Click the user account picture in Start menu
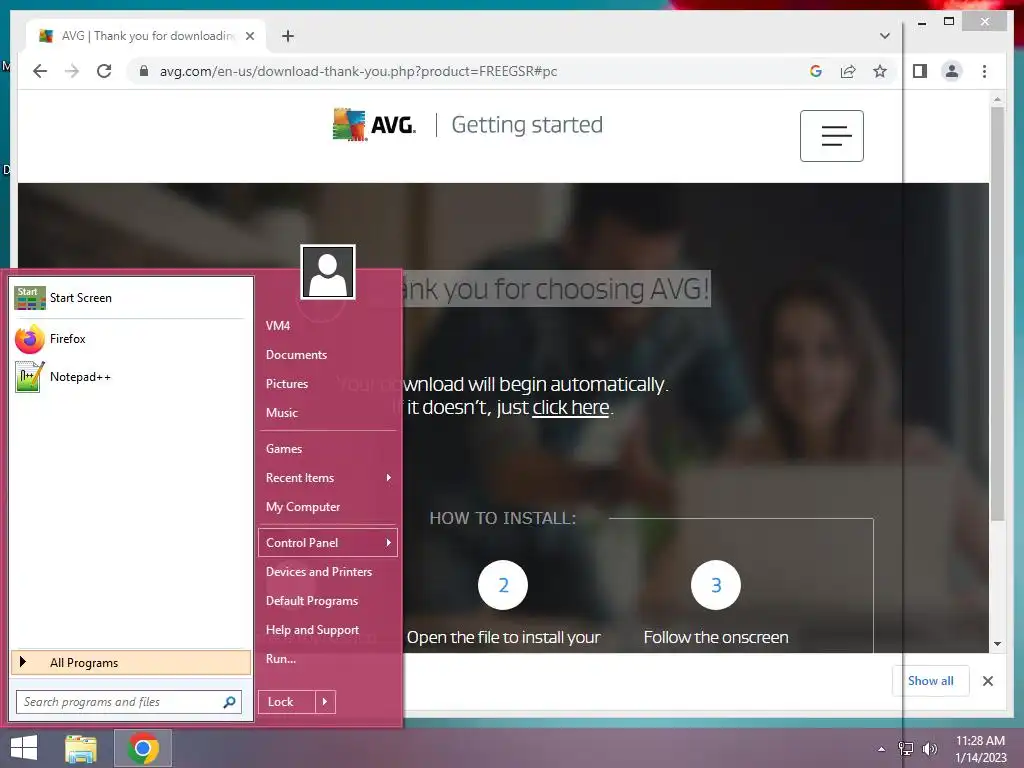This screenshot has height=768, width=1024. click(328, 272)
